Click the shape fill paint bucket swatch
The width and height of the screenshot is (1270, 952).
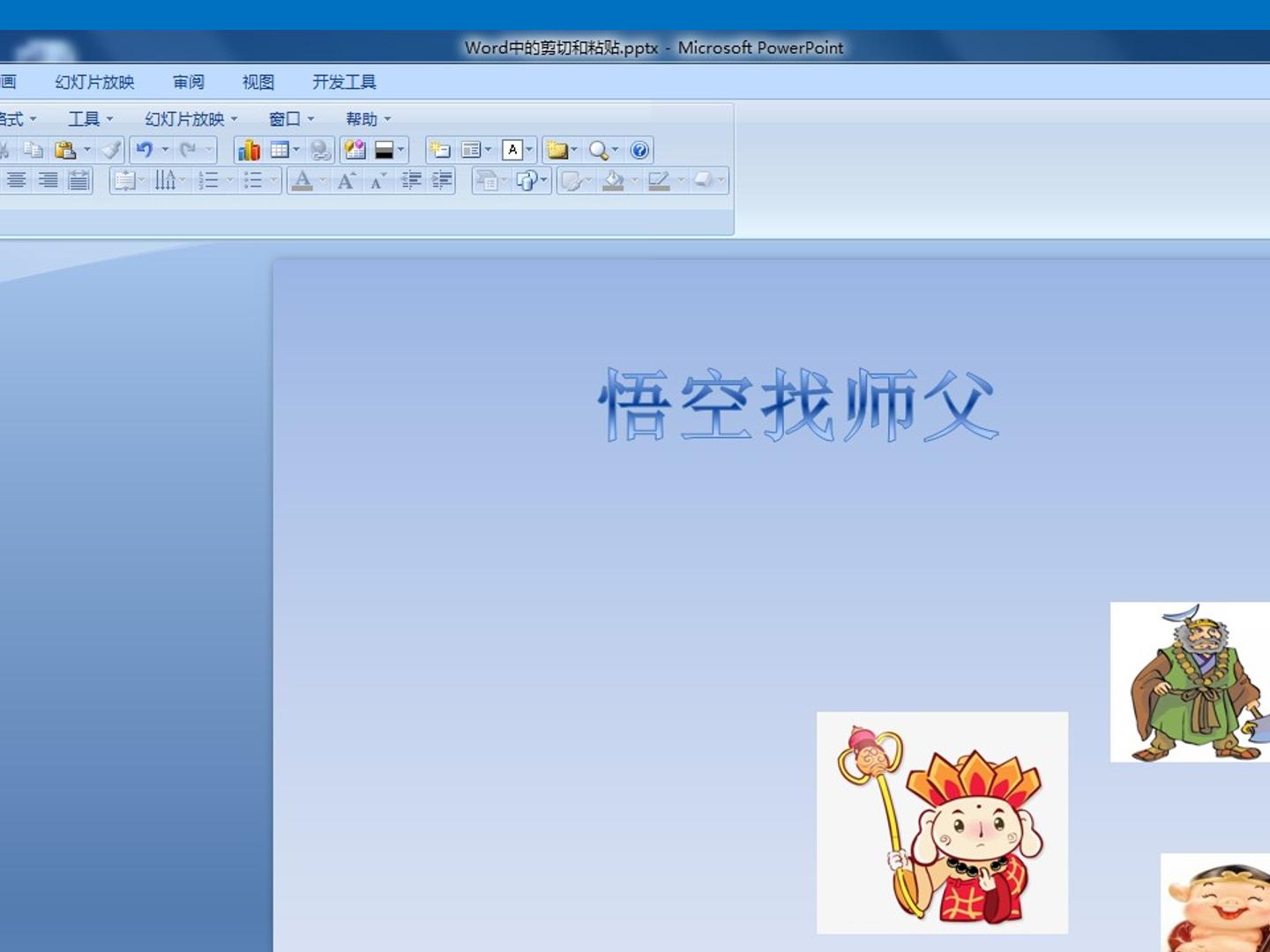(x=613, y=181)
